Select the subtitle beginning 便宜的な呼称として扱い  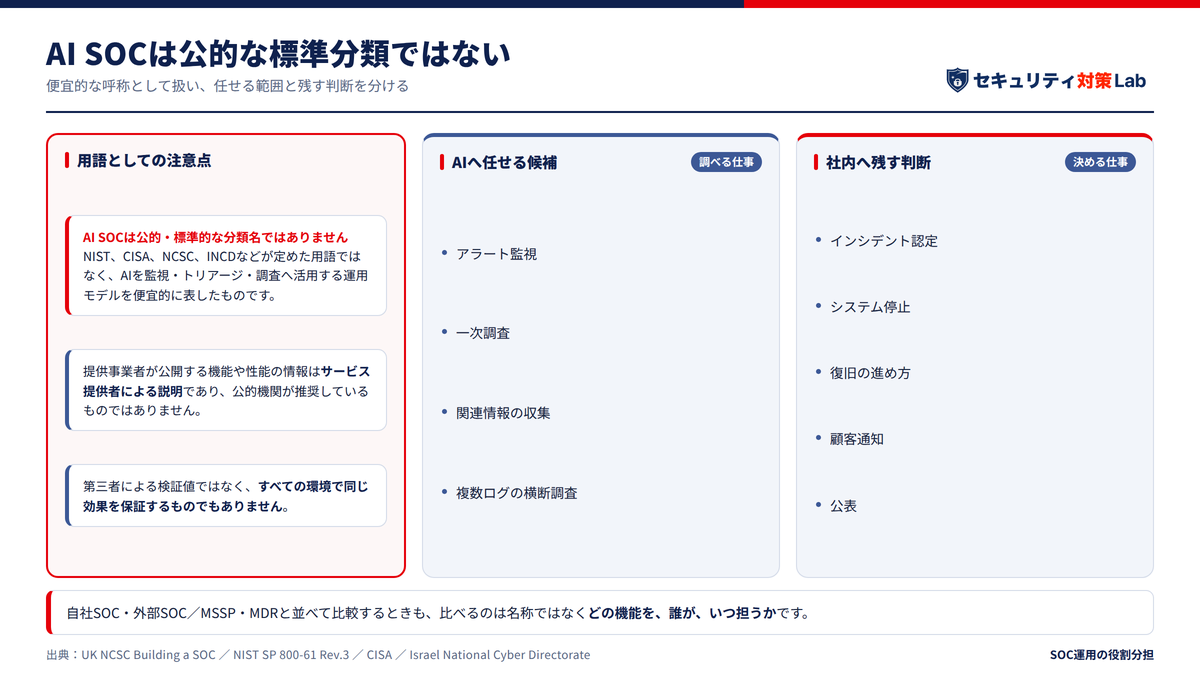click(x=228, y=86)
